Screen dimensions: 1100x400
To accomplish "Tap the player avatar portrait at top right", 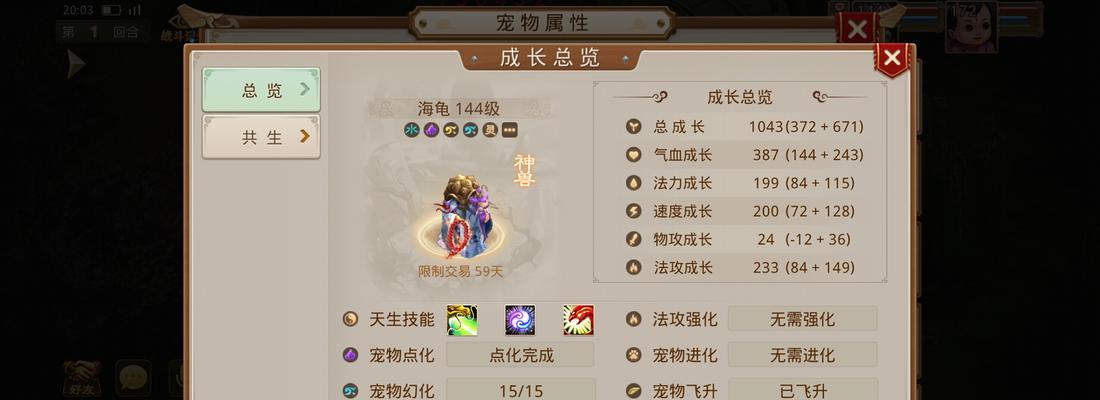I will [x=972, y=27].
